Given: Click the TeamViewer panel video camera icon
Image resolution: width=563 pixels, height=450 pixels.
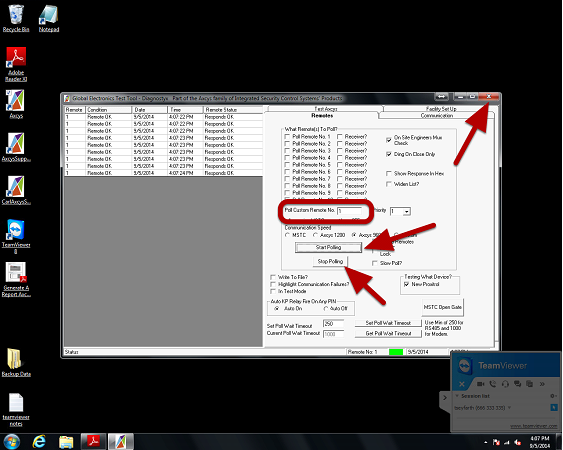Looking at the screenshot, I should pos(480,384).
